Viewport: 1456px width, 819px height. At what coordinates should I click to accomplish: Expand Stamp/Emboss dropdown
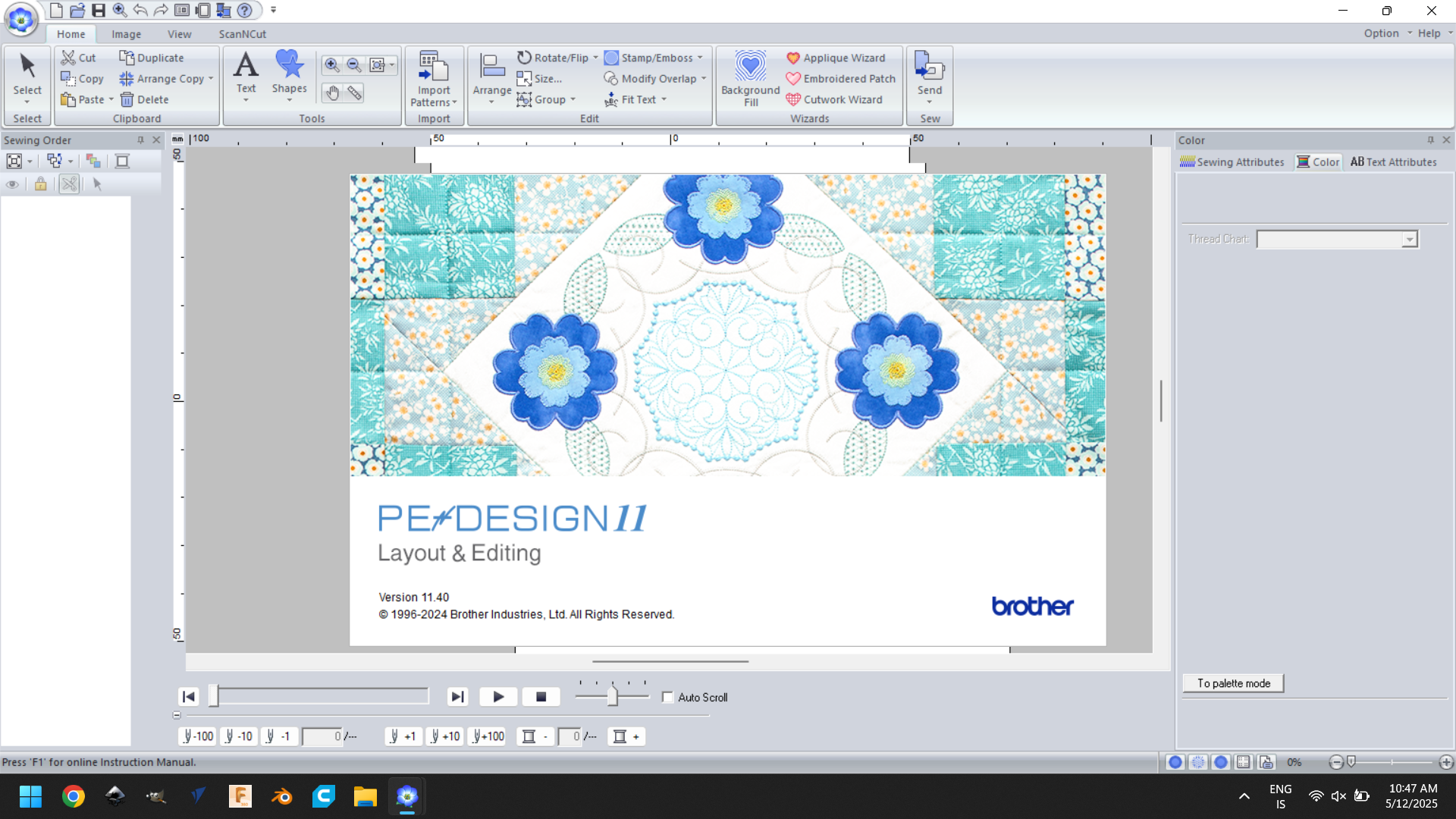[x=700, y=58]
